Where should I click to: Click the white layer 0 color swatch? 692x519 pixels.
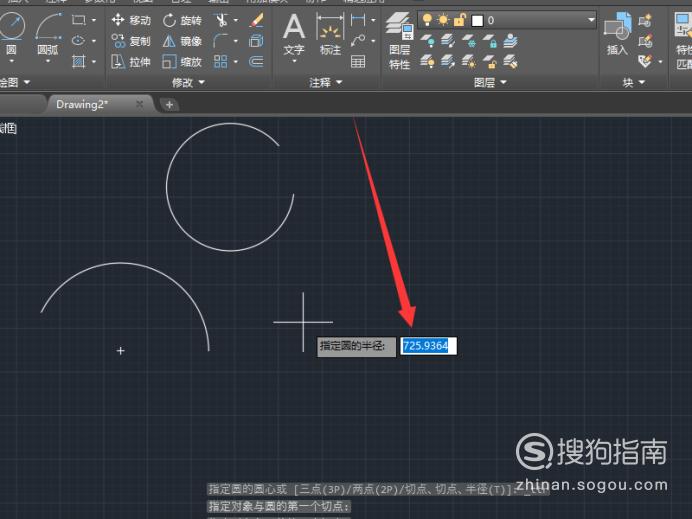[x=477, y=20]
